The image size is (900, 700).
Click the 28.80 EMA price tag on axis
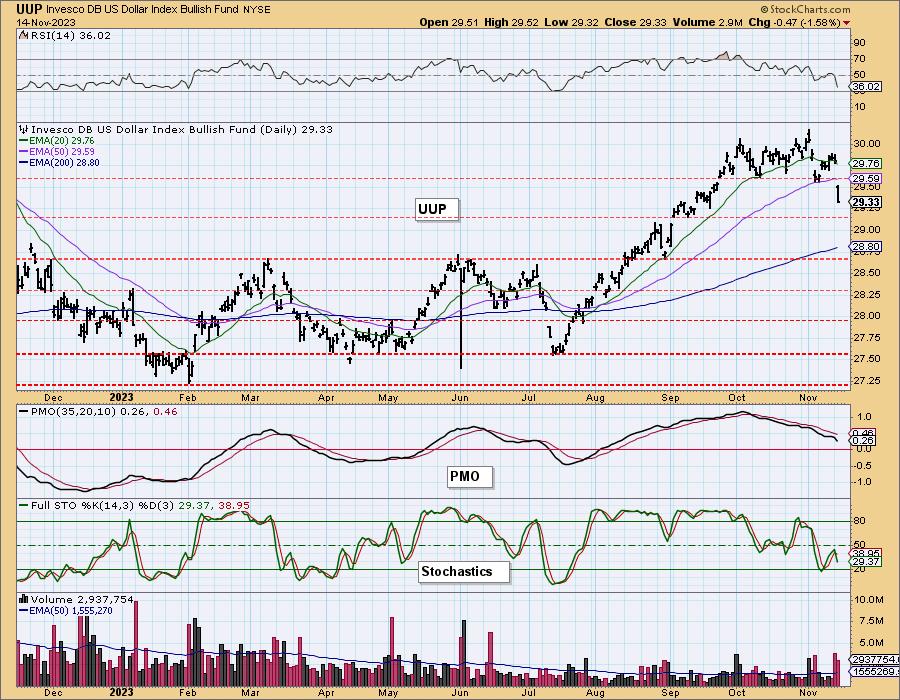(866, 247)
